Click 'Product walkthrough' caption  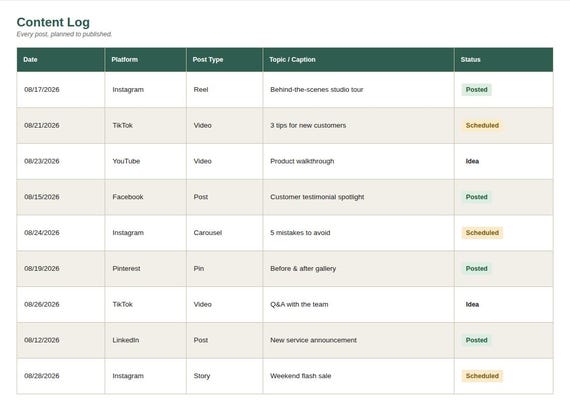(302, 161)
